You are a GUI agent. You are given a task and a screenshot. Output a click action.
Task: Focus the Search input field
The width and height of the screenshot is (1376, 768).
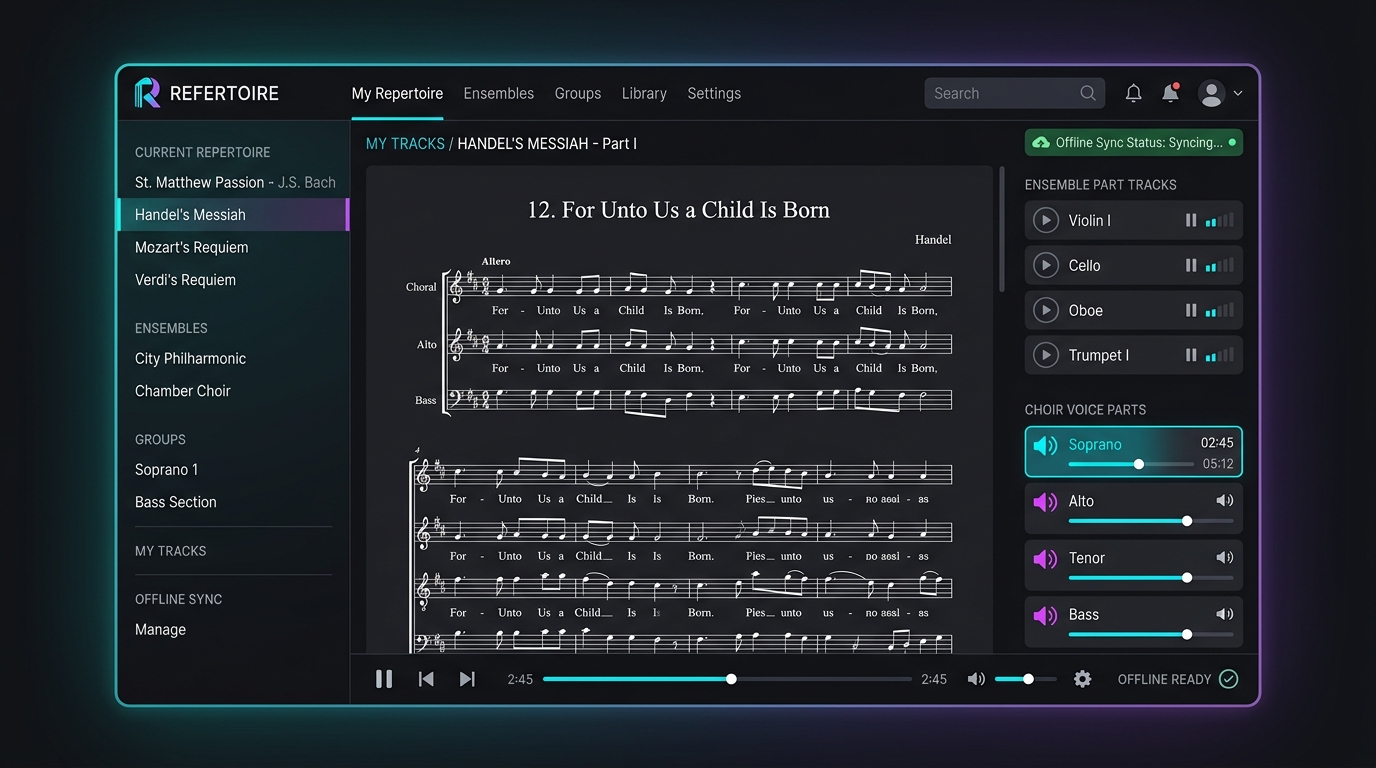click(1014, 93)
